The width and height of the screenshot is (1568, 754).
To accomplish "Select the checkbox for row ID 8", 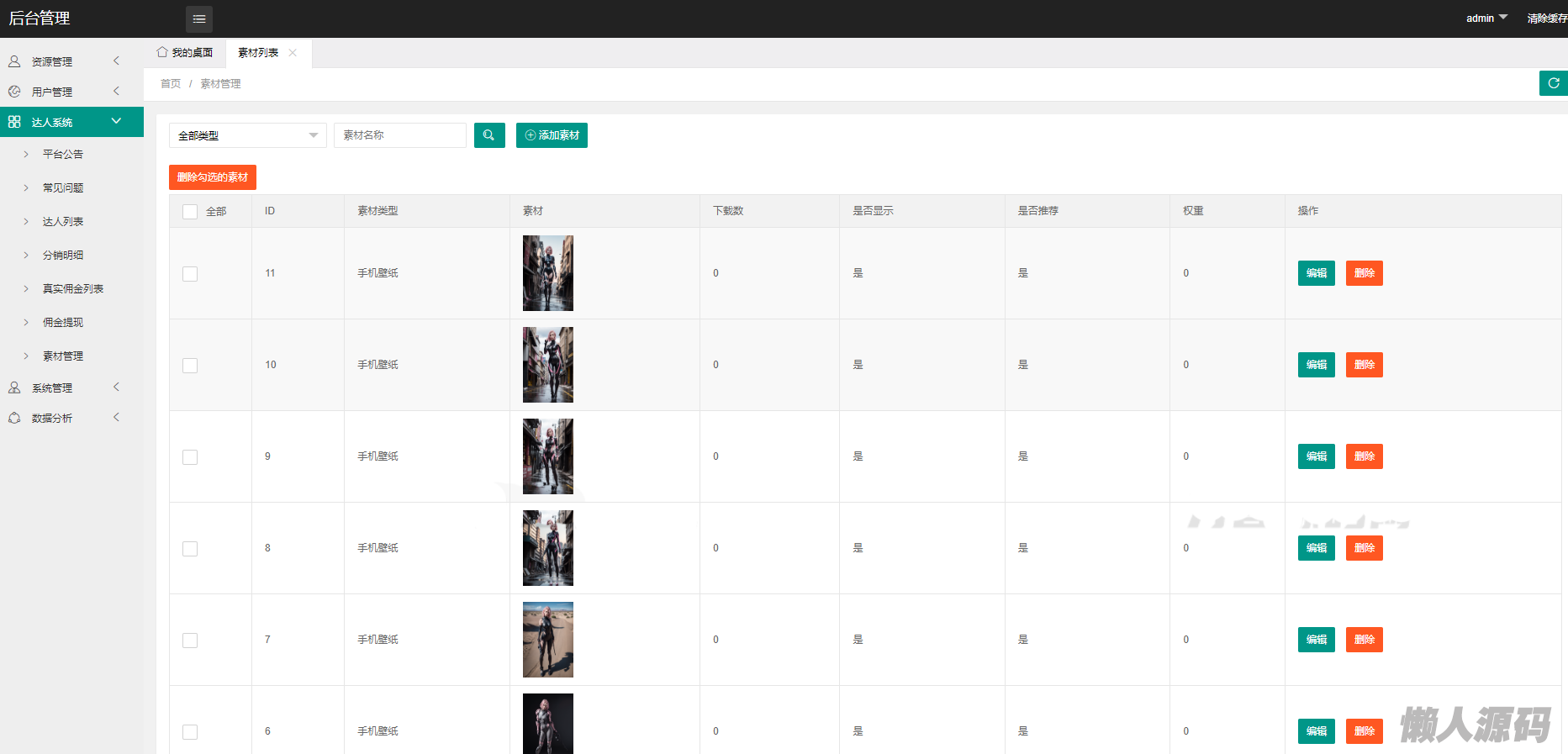I will [190, 549].
